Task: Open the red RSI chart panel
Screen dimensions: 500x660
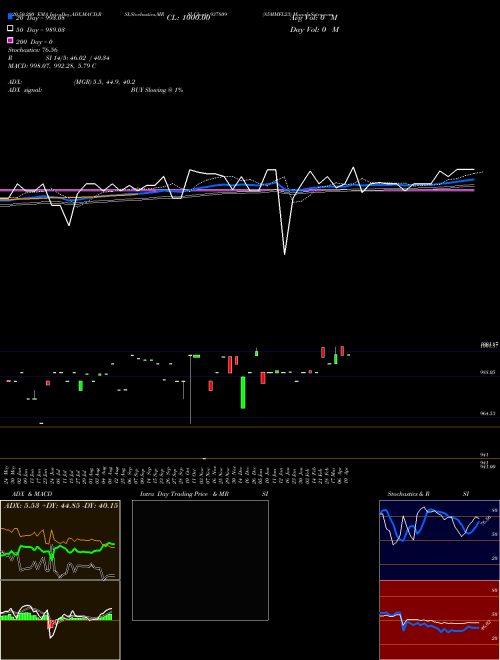Action: tap(439, 620)
